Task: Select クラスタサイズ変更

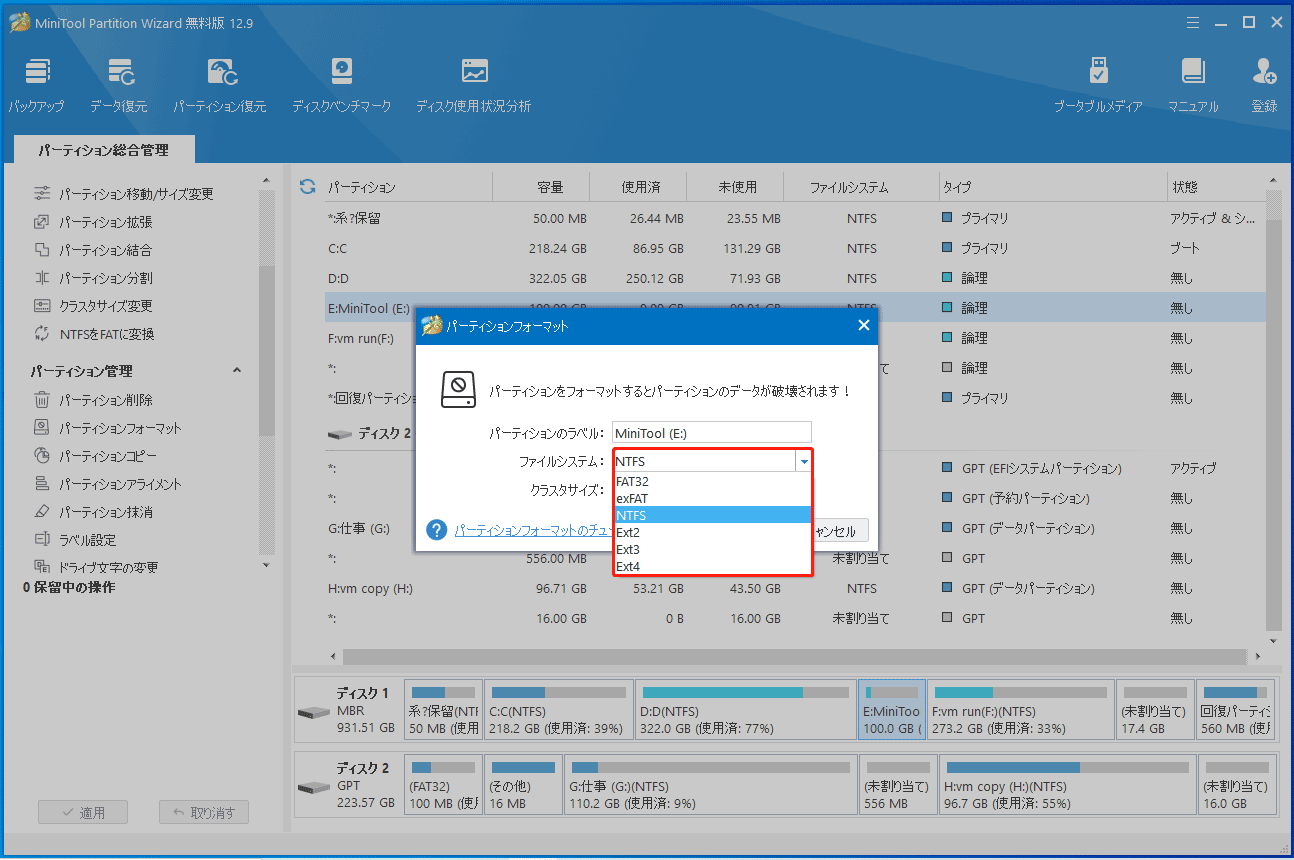Action: tap(93, 306)
